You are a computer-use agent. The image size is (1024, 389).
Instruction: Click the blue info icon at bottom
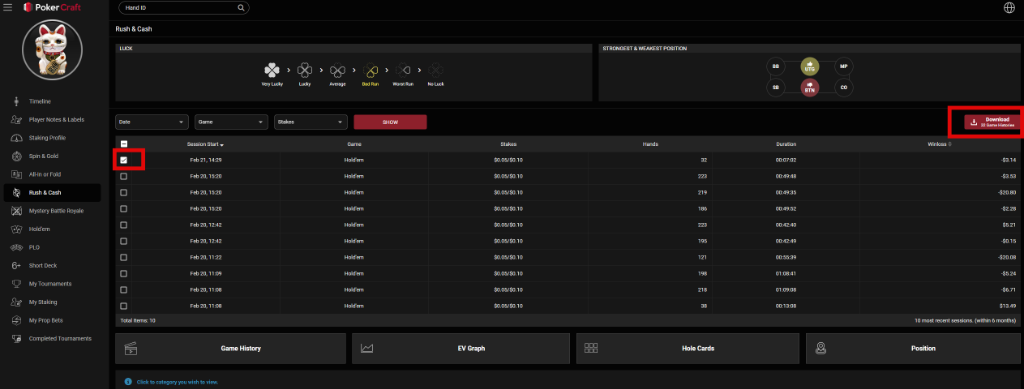[128, 381]
